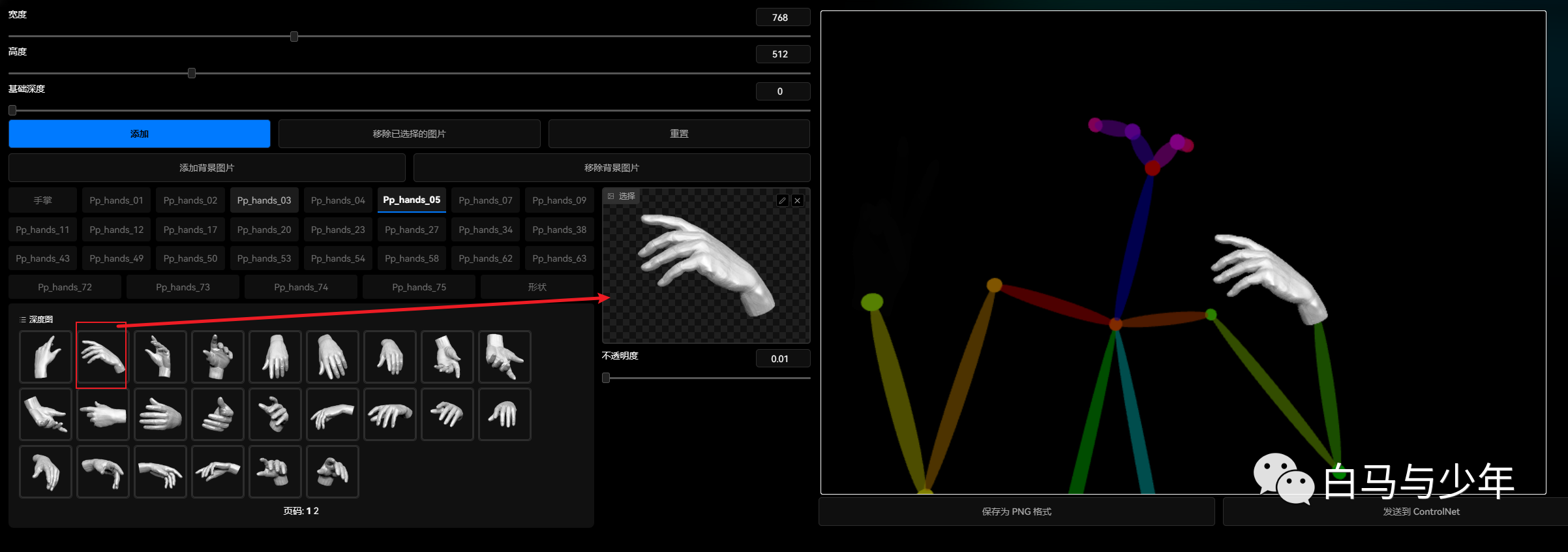The image size is (1568, 552).
Task: Click the 深度图 list icon header
Action: (x=23, y=320)
